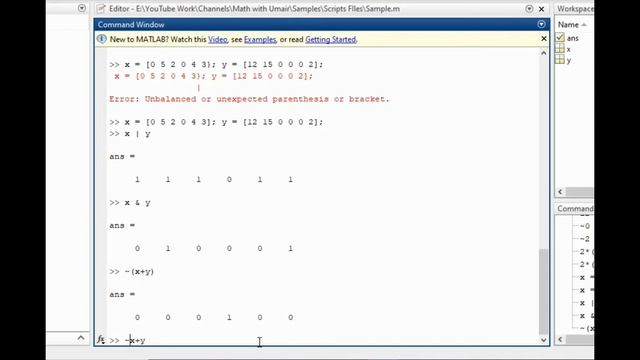
Task: Click the Error unbalanced parenthesis message
Action: [249, 99]
